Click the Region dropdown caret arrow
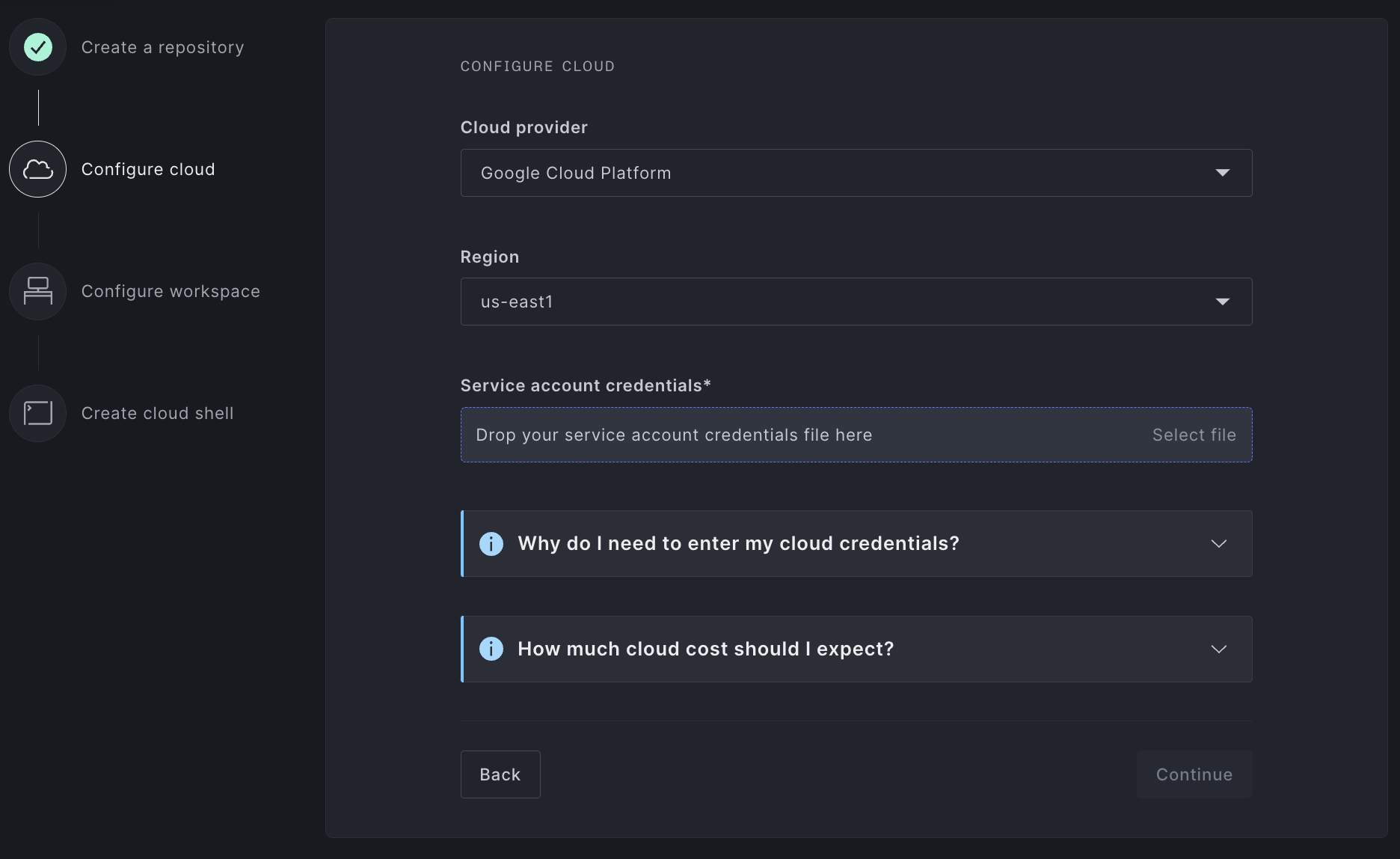Screen dimensions: 1400x859 [x=1222, y=302]
